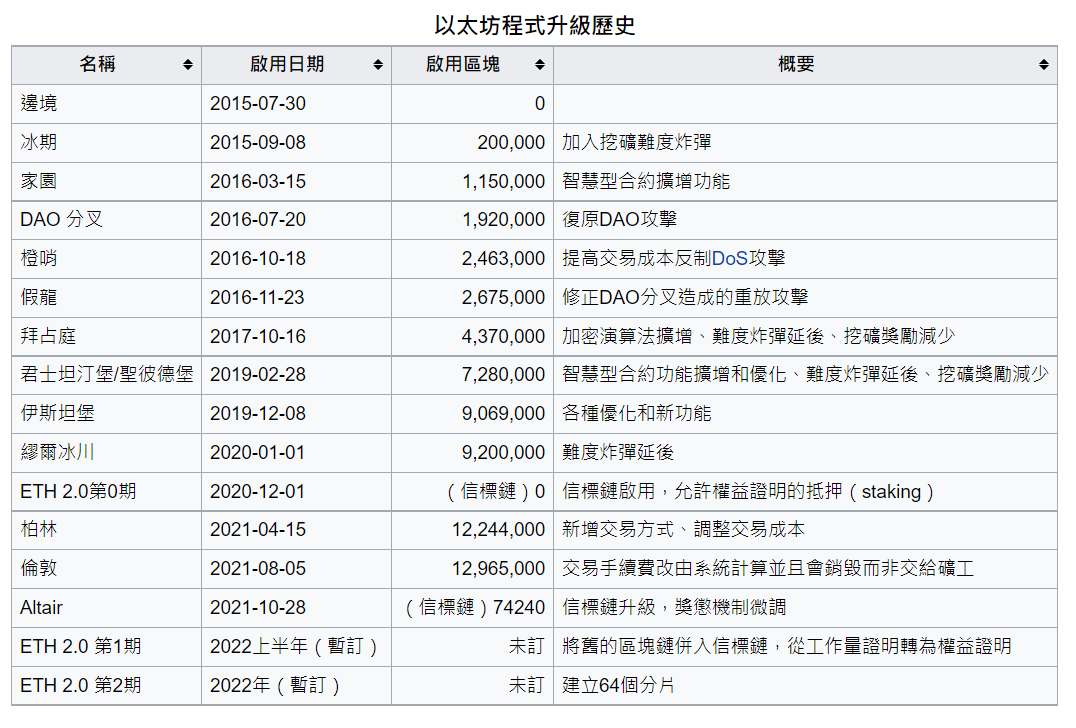The height and width of the screenshot is (728, 1076).
Task: Click summary 建立64個分片
Action: point(618,686)
